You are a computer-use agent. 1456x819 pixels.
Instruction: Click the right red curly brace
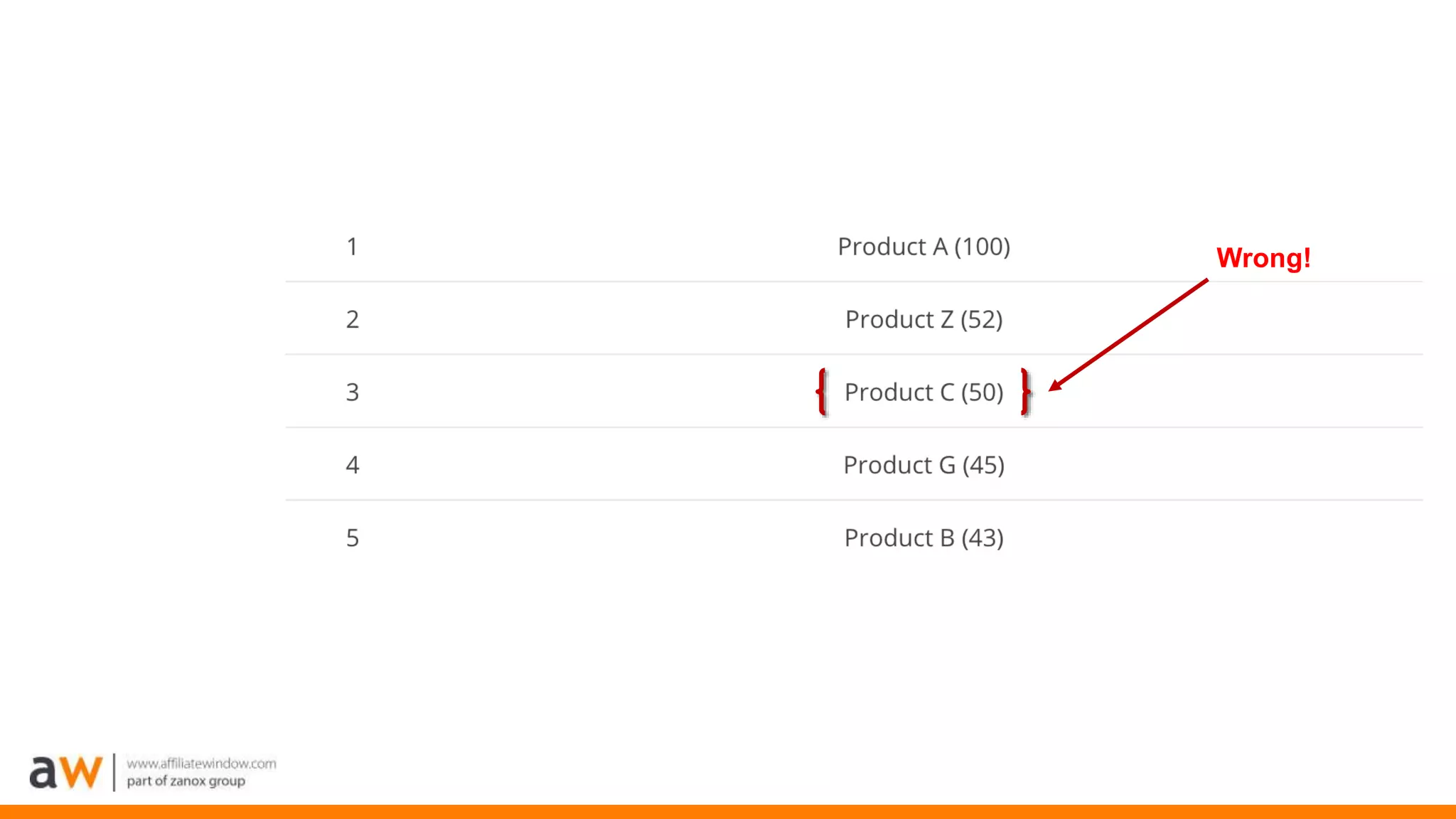pos(1025,392)
